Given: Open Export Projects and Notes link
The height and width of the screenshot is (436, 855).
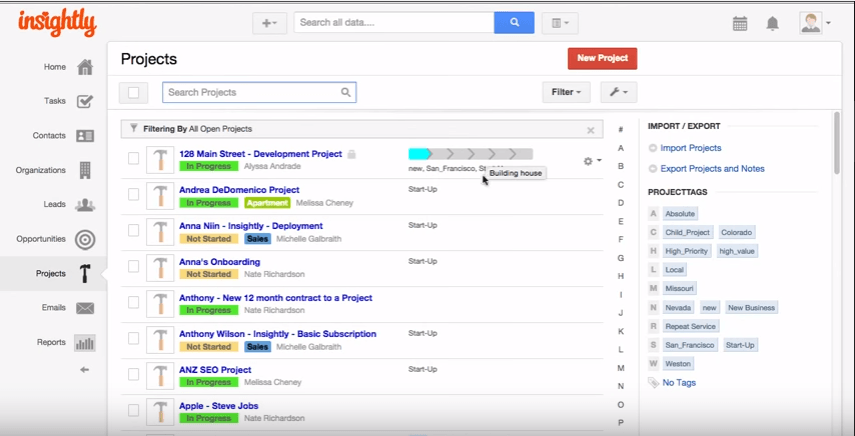Looking at the screenshot, I should (x=712, y=168).
